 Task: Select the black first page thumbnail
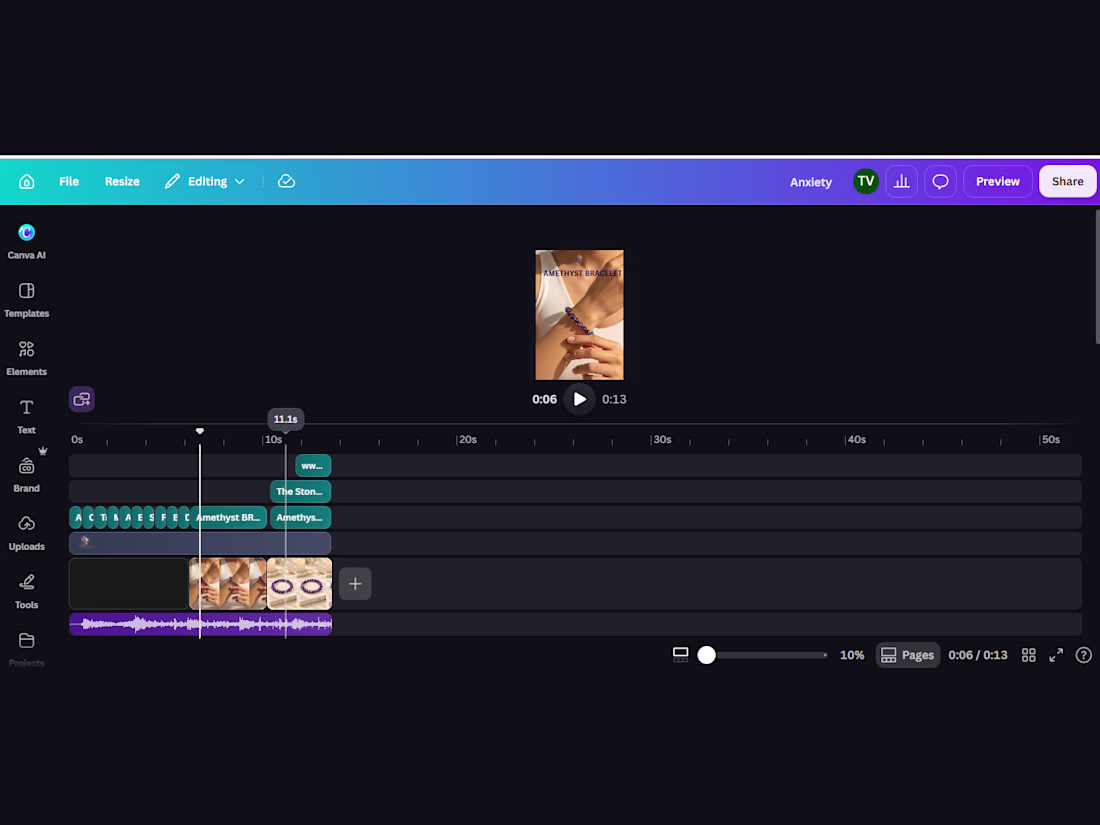[x=129, y=584]
